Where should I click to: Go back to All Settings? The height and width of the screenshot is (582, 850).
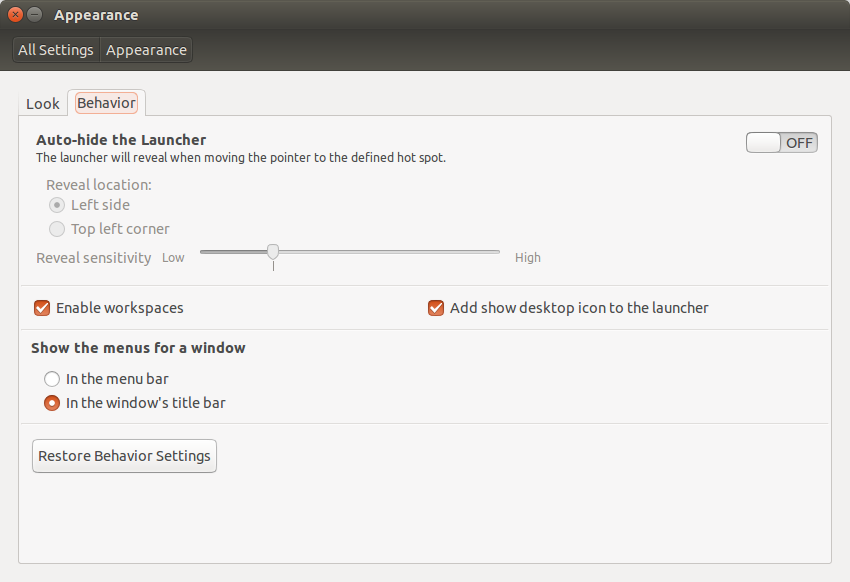[x=56, y=50]
